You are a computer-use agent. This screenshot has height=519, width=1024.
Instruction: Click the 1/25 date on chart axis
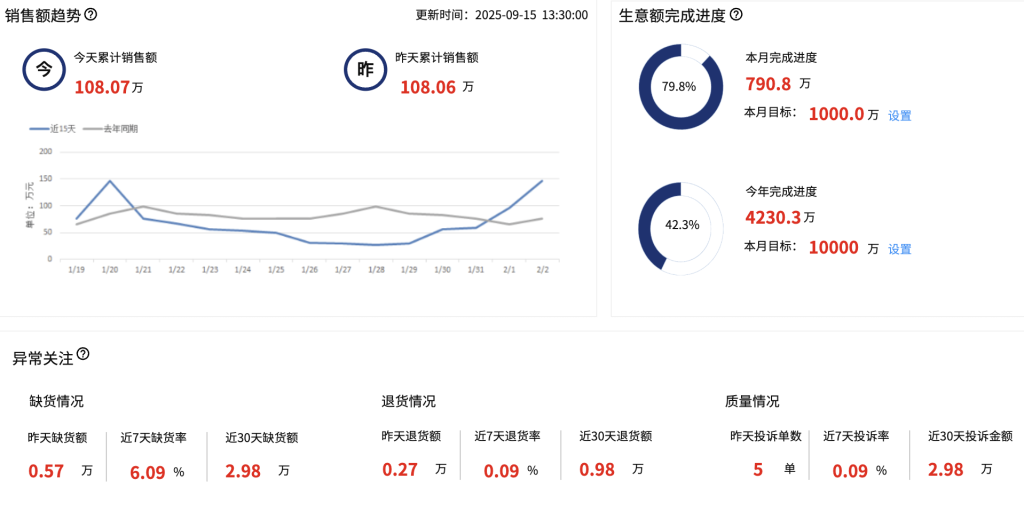pos(276,270)
